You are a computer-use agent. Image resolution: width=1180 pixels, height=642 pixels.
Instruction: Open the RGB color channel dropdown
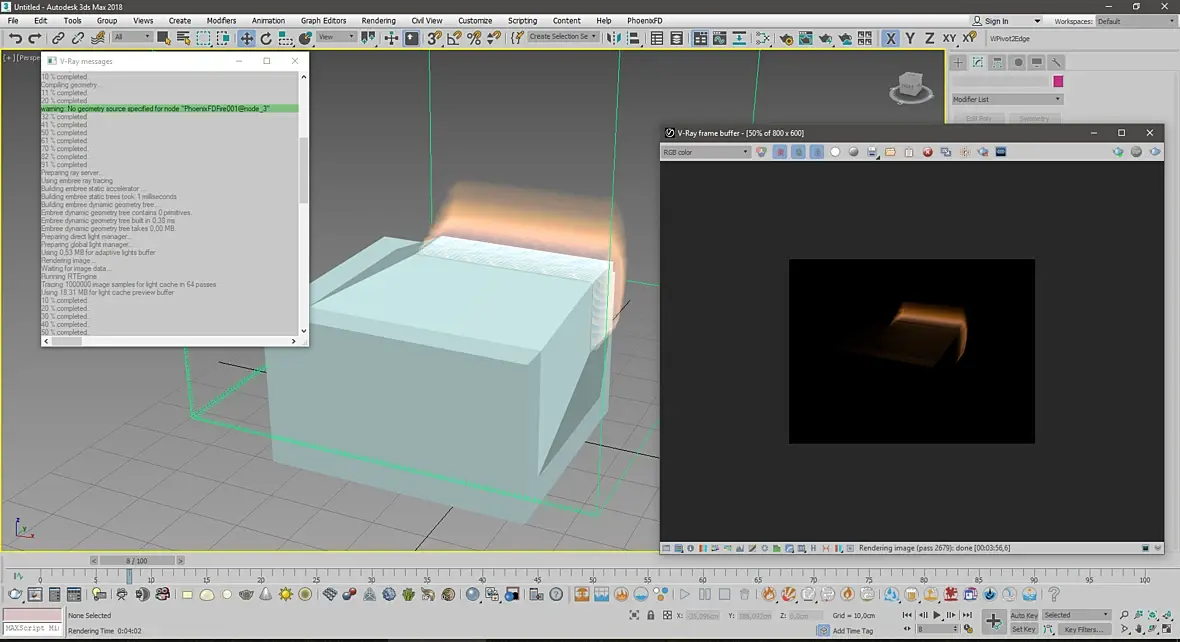click(705, 152)
